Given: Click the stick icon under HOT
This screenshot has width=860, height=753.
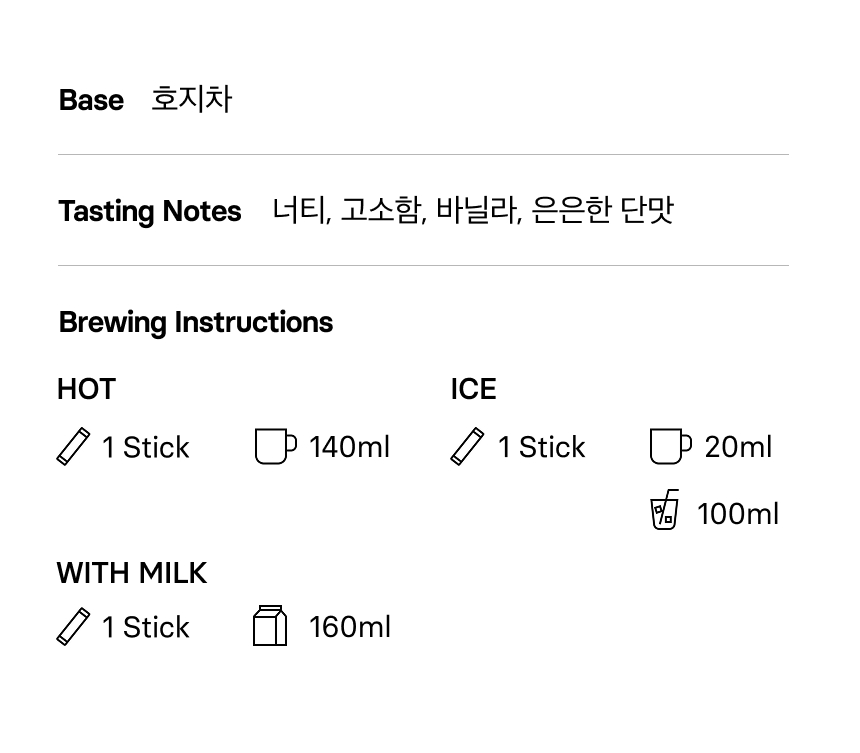Looking at the screenshot, I should (73, 447).
